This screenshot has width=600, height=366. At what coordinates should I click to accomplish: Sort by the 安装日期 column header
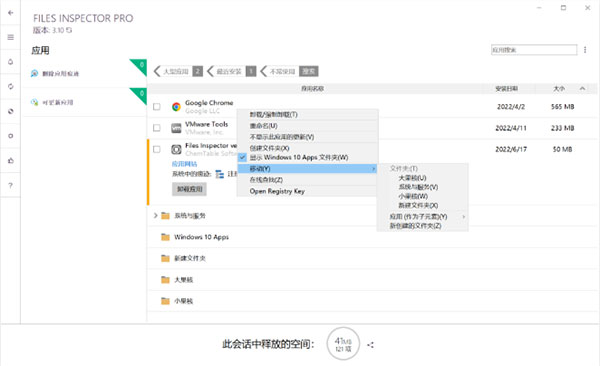(507, 88)
